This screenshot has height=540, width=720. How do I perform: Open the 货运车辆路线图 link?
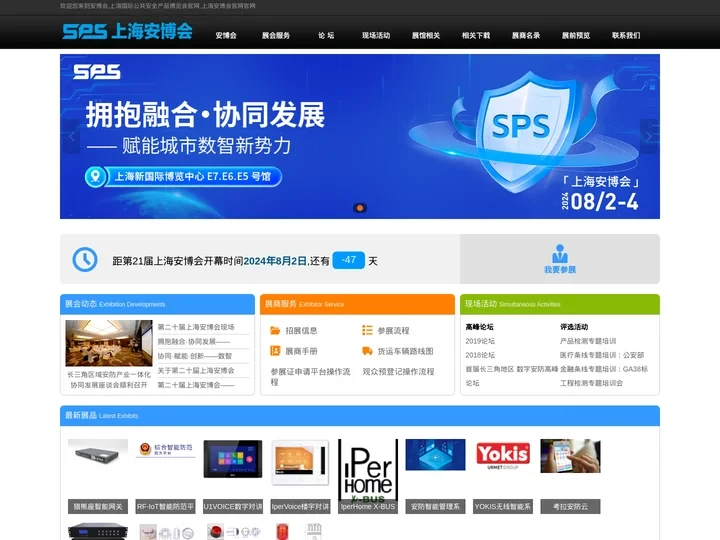coord(405,351)
